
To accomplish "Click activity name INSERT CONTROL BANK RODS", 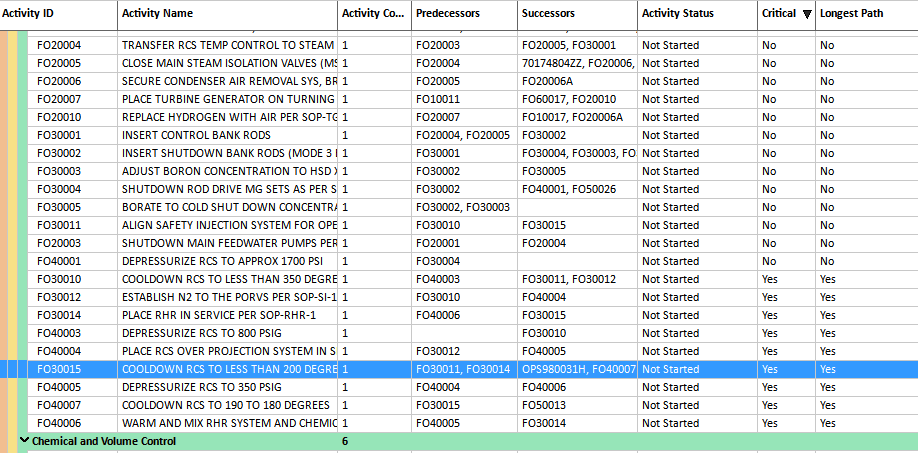I will pyautogui.click(x=196, y=135).
